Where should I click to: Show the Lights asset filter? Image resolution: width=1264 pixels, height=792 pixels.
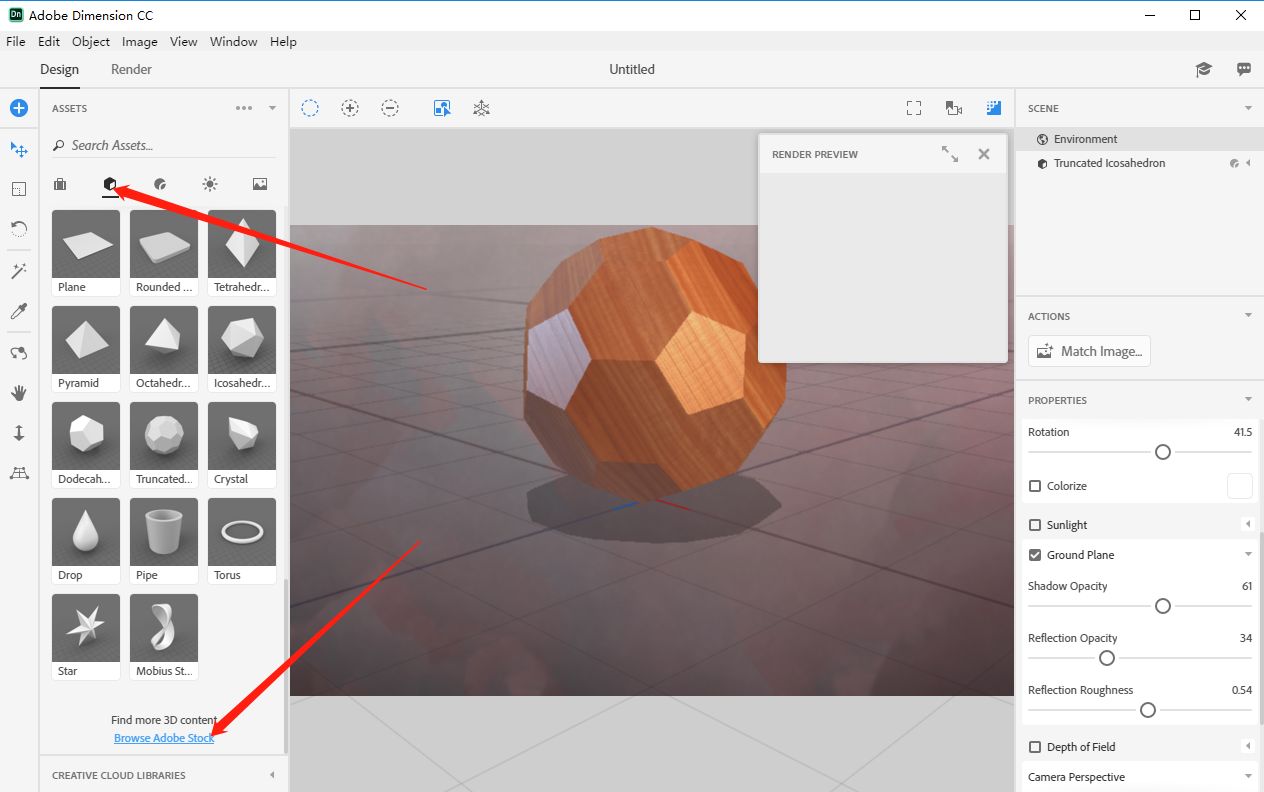coord(209,184)
